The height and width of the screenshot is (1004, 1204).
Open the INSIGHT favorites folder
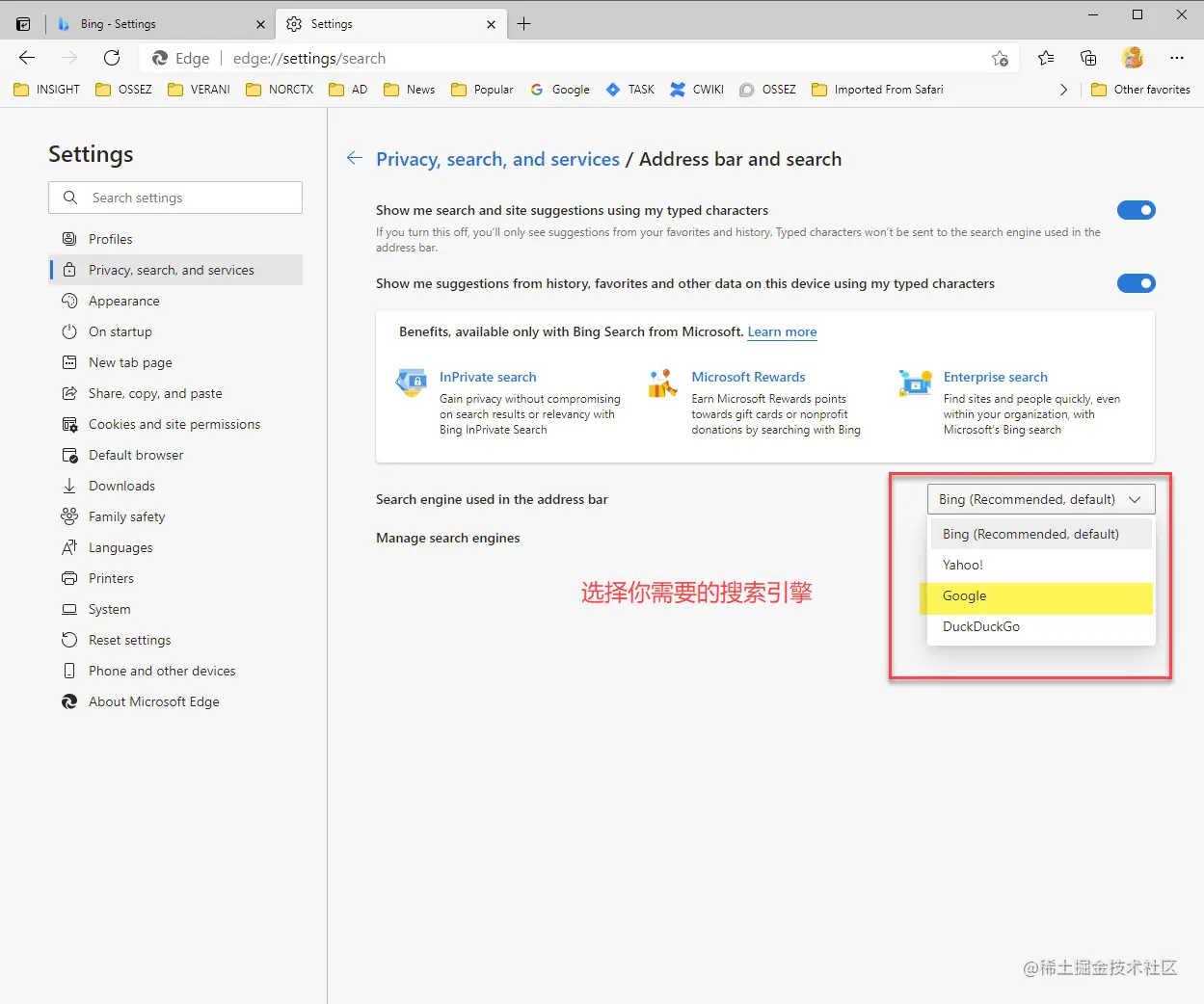[47, 90]
